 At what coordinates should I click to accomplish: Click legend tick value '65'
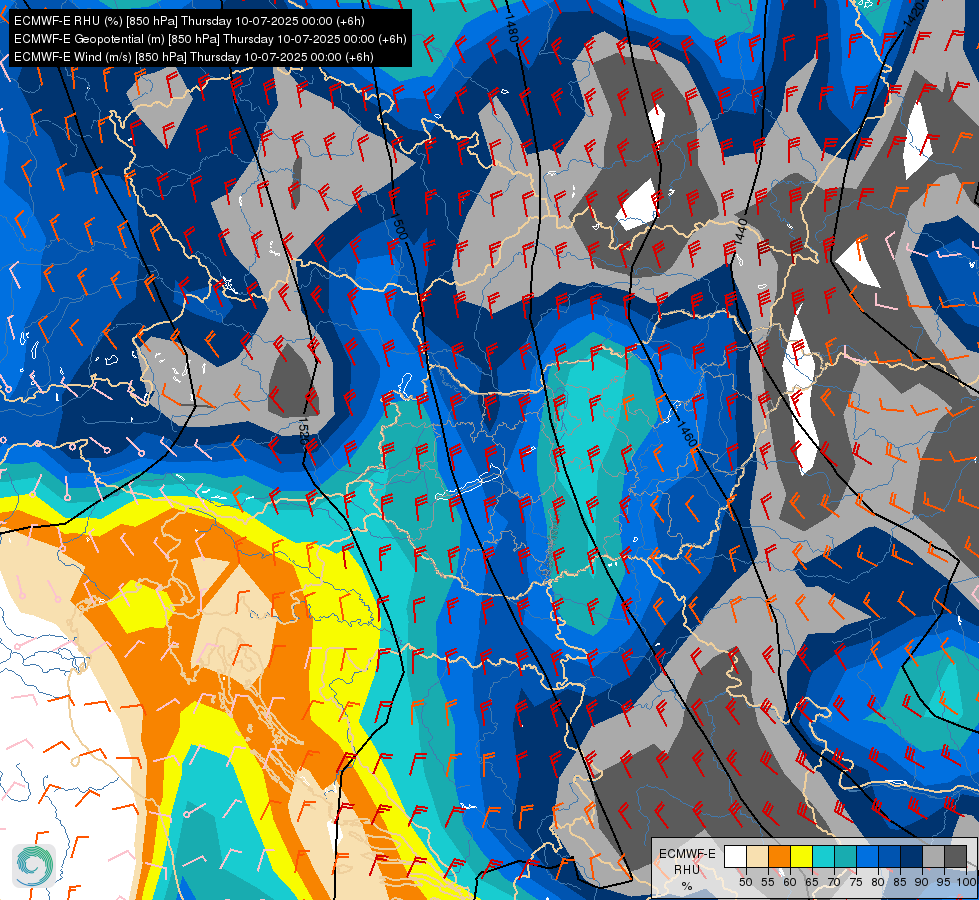point(812,882)
